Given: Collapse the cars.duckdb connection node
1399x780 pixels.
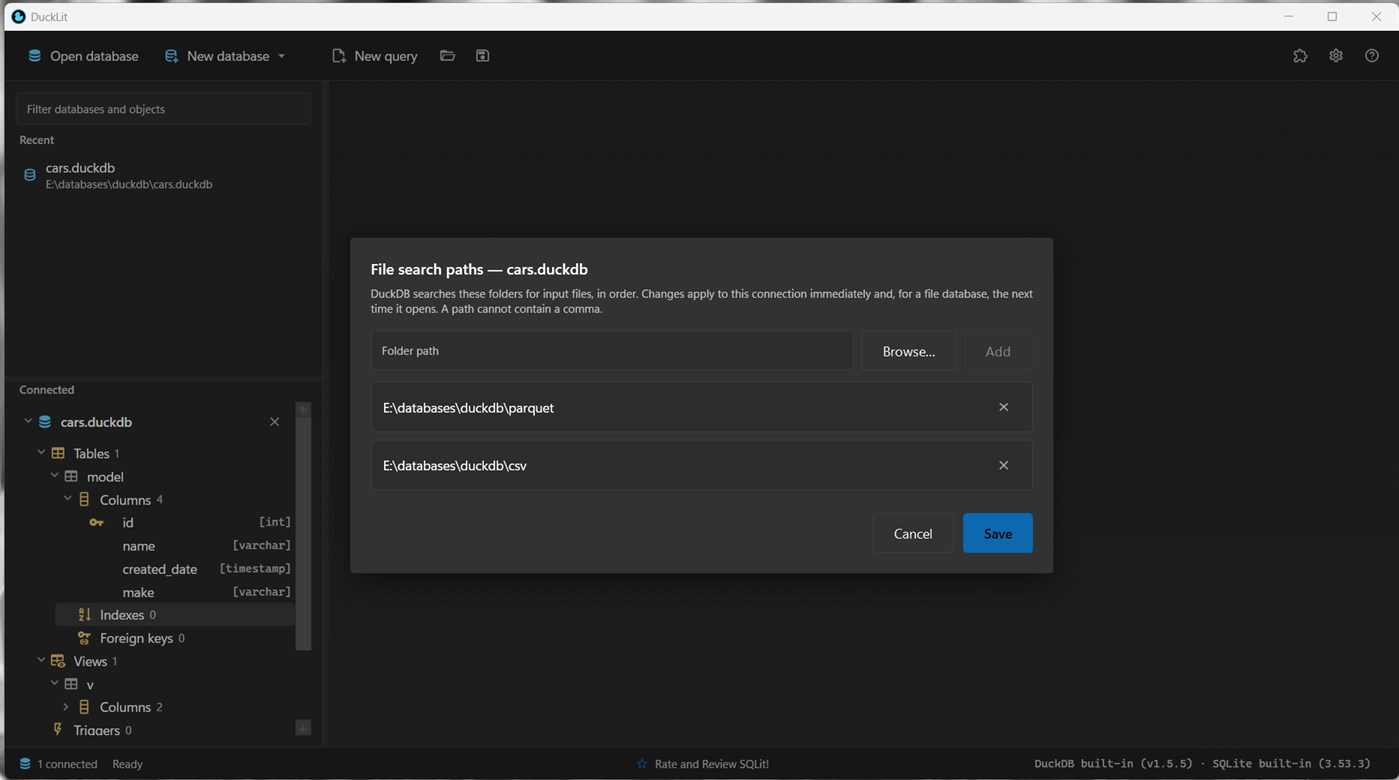Looking at the screenshot, I should (28, 422).
